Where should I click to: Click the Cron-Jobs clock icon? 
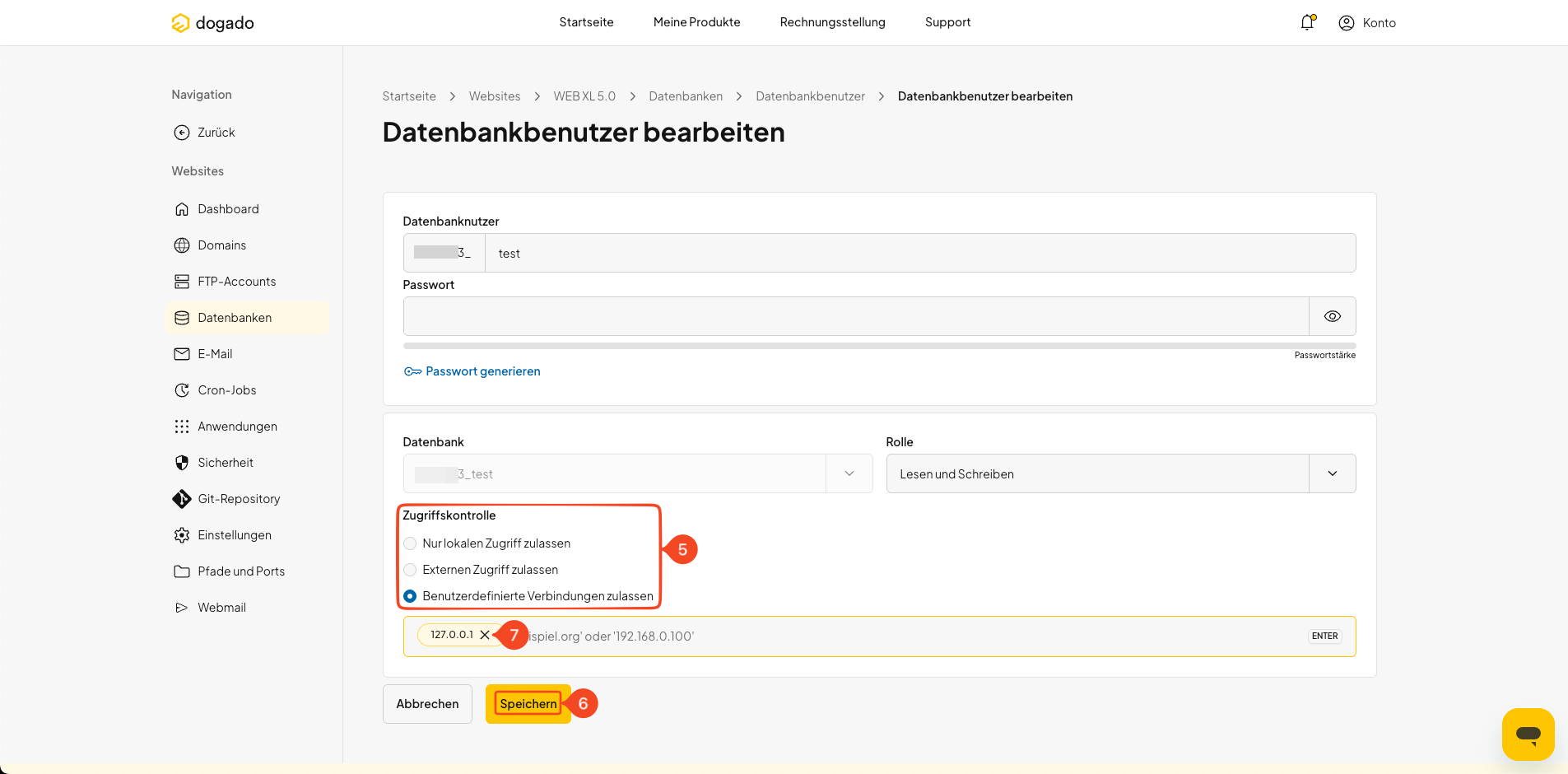pos(182,390)
